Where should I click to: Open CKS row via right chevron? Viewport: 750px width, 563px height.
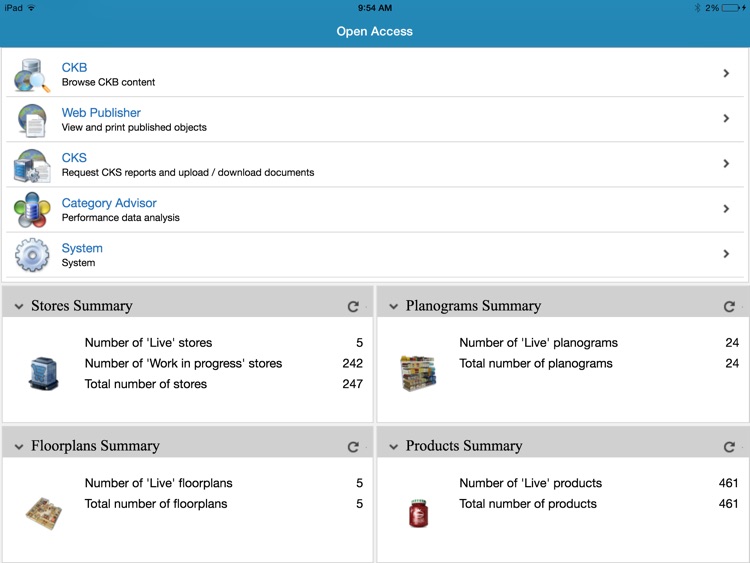tap(726, 164)
